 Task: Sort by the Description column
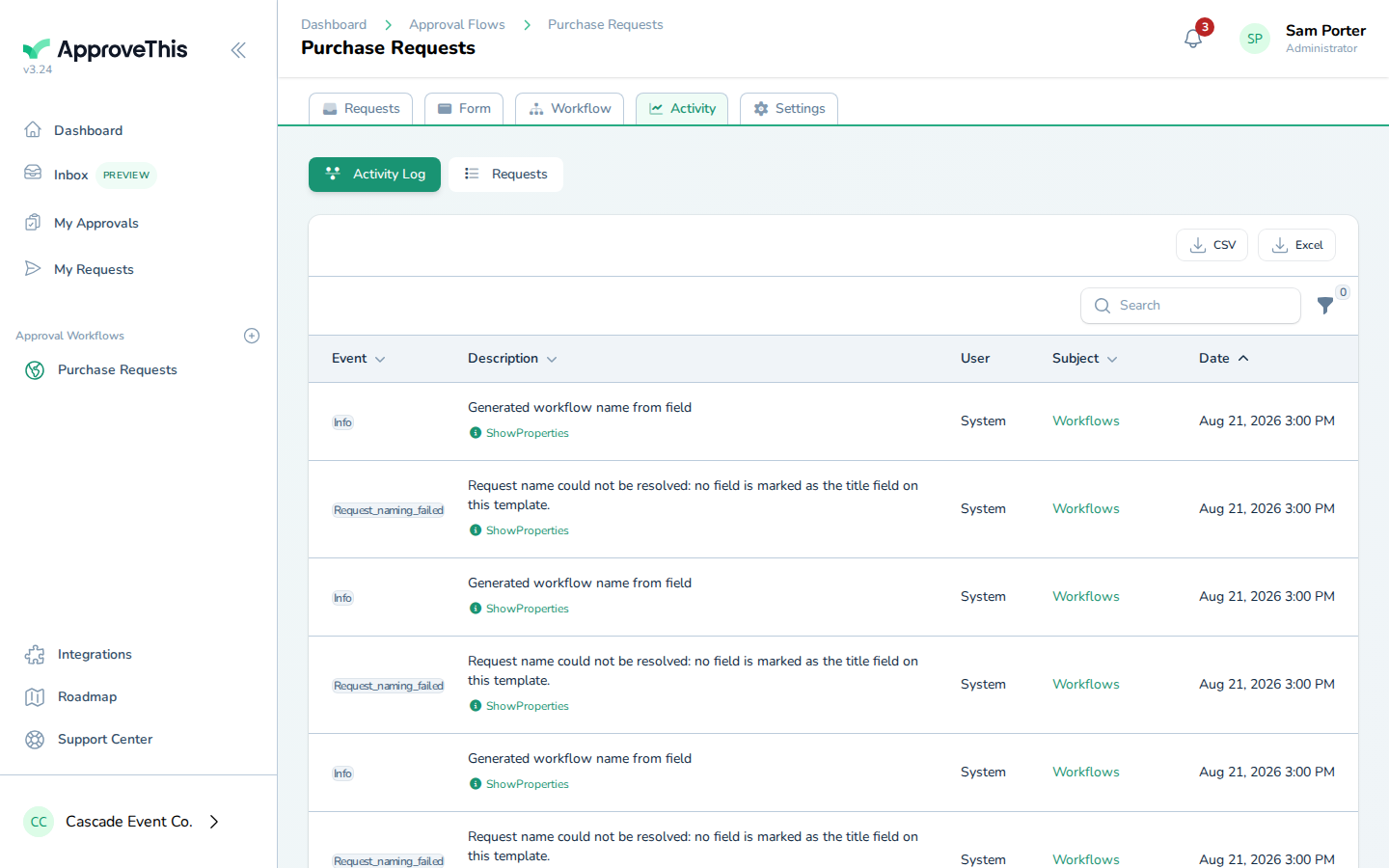coord(512,358)
